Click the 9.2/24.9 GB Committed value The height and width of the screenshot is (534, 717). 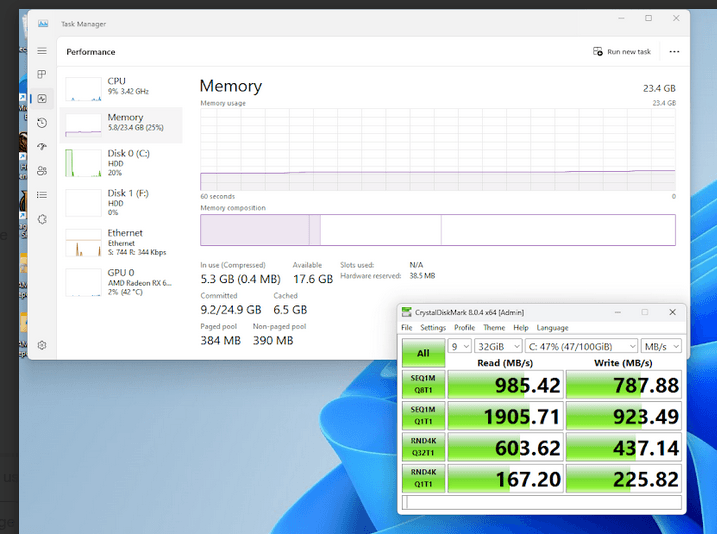(230, 310)
